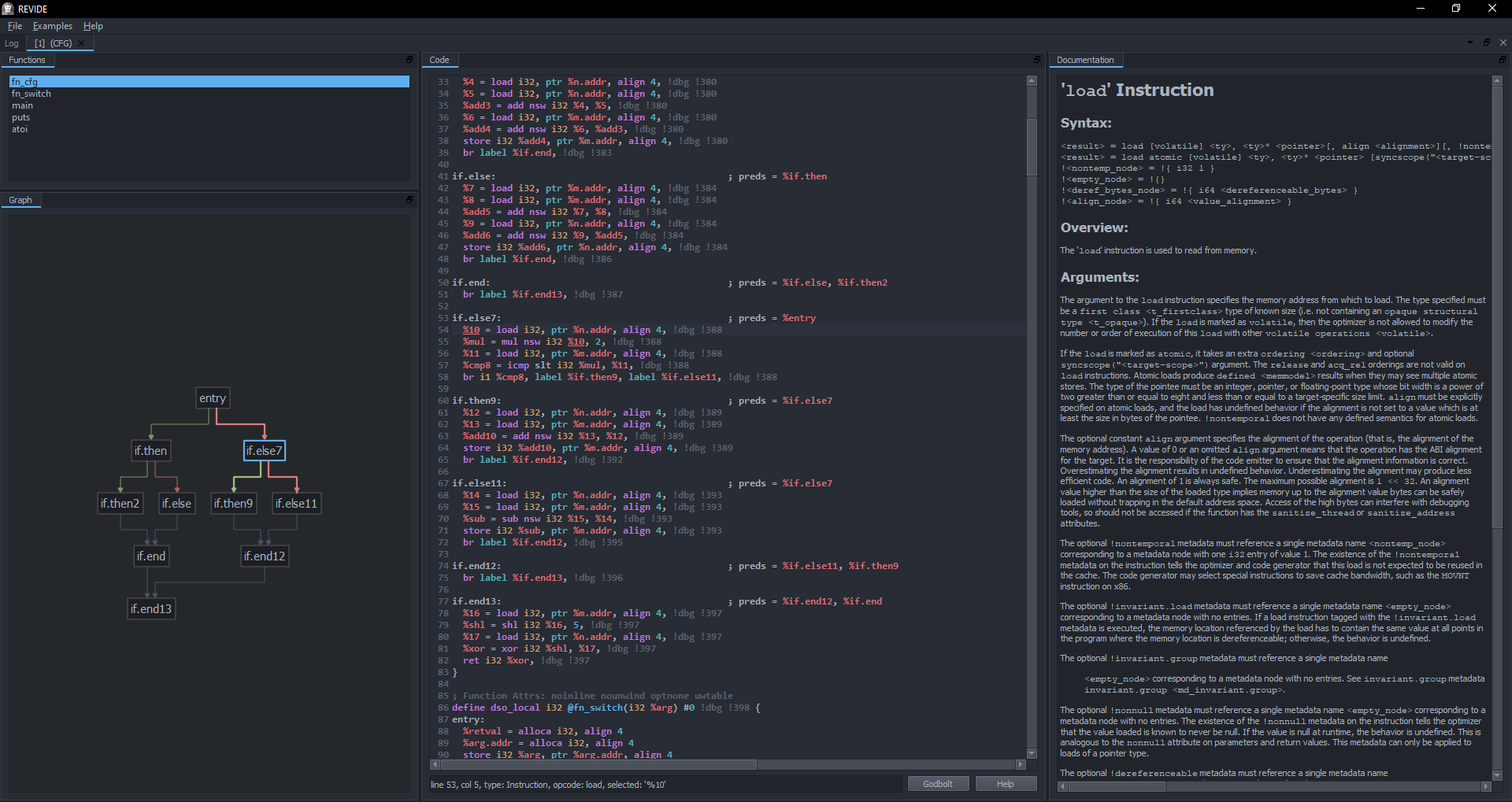Click the code horizontal scroll-left arrow
This screenshot has width=1512, height=802.
pyautogui.click(x=435, y=764)
